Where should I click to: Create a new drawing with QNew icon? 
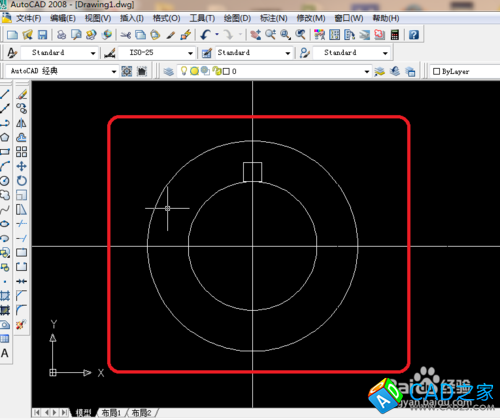click(12, 35)
